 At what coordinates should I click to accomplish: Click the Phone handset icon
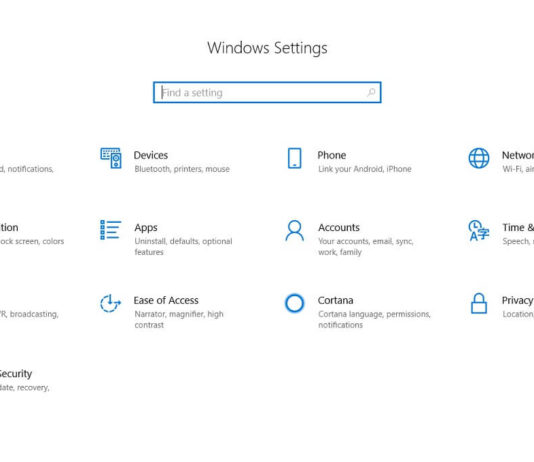point(295,158)
